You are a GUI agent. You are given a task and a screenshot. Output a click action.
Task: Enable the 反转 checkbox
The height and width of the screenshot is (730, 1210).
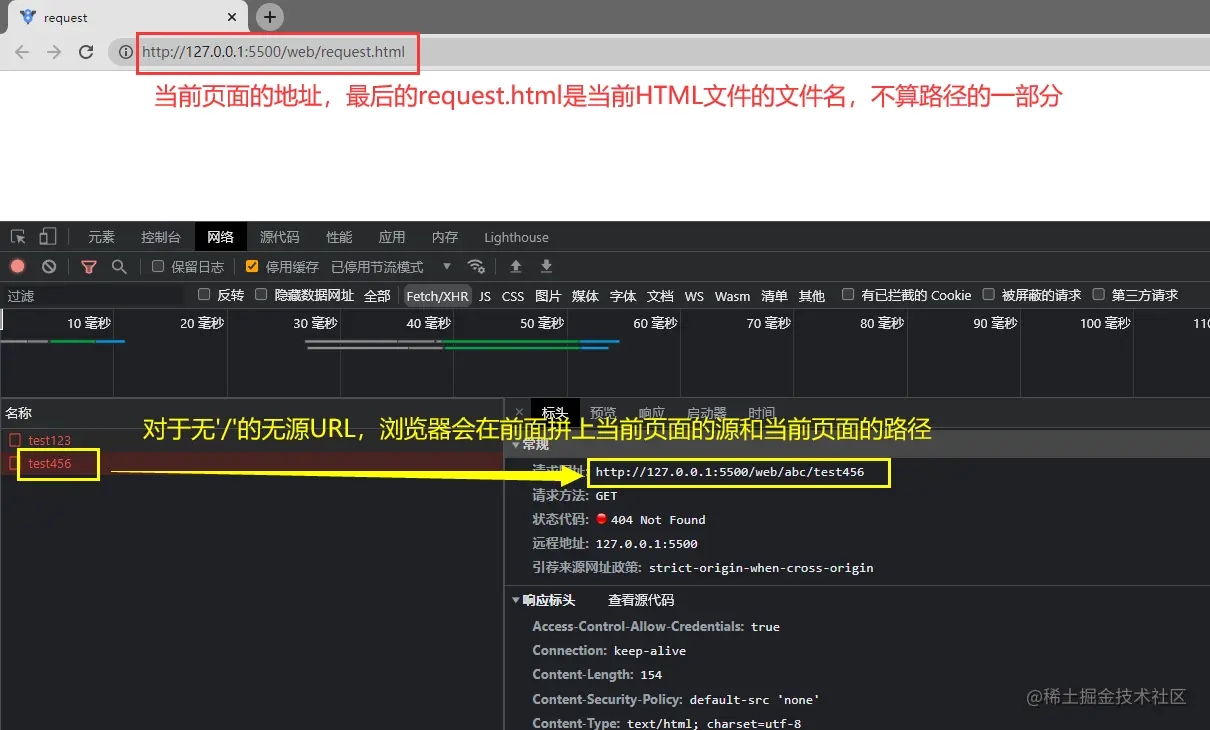click(x=204, y=295)
